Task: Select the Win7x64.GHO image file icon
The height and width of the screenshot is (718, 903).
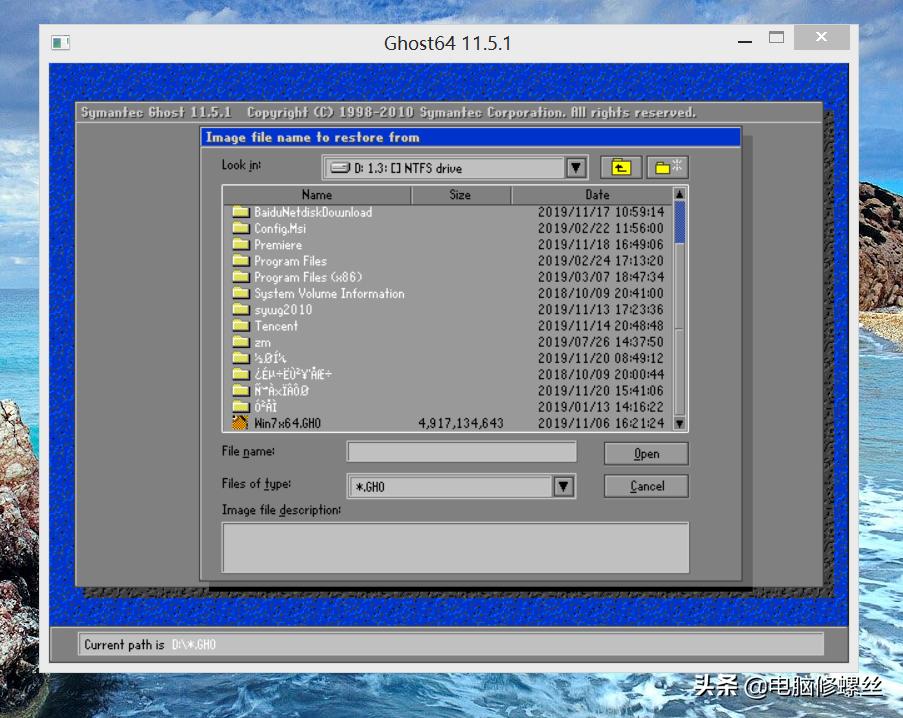Action: 240,423
